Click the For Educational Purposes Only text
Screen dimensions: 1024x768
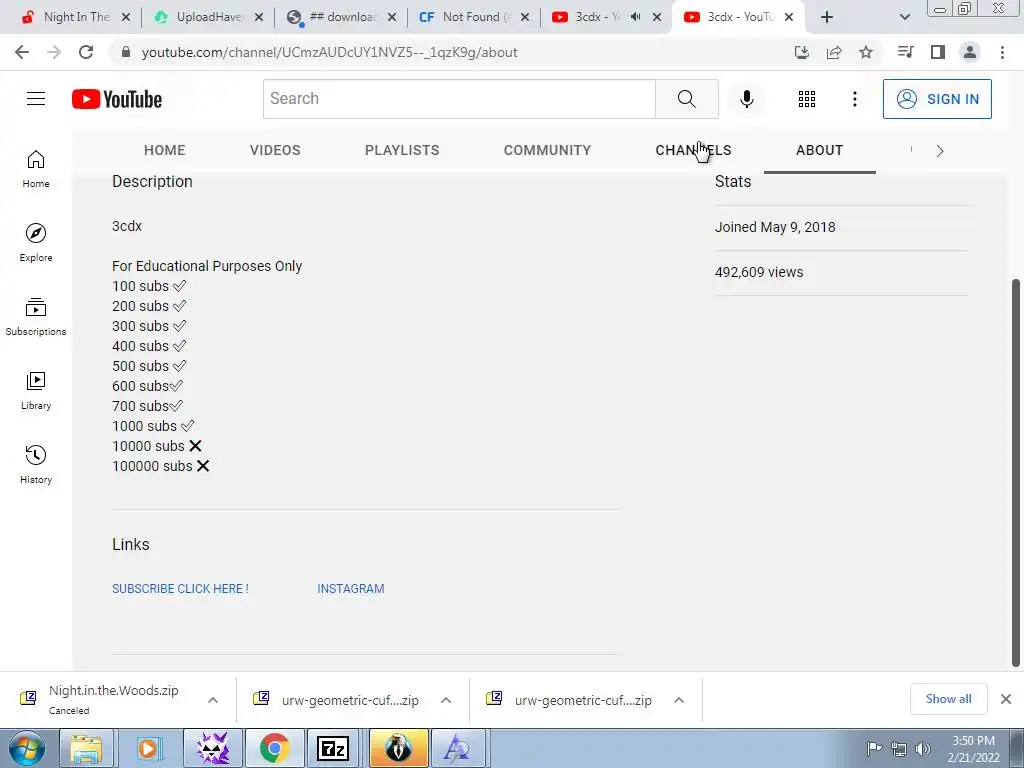[x=207, y=266]
